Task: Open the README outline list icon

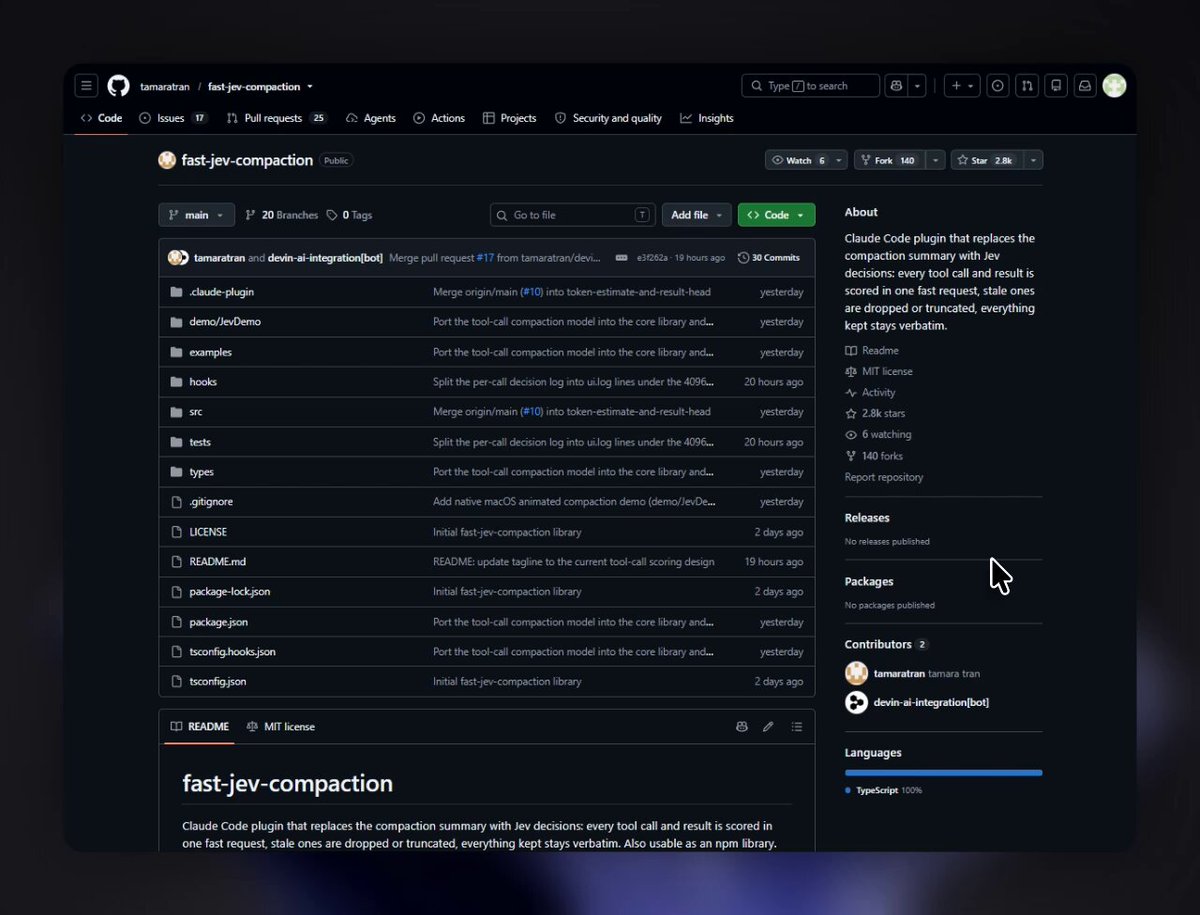Action: 796,727
